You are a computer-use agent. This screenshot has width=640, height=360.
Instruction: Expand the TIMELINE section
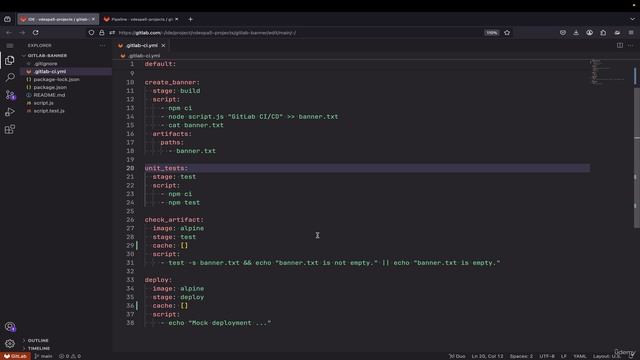point(39,348)
